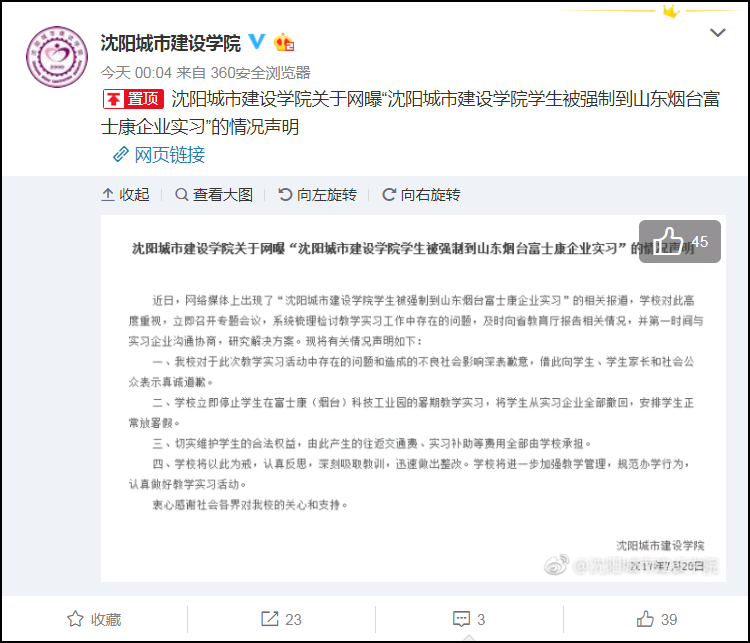Click the post timestamp 今天 00:04
The width and height of the screenshot is (750, 643).
tap(136, 73)
